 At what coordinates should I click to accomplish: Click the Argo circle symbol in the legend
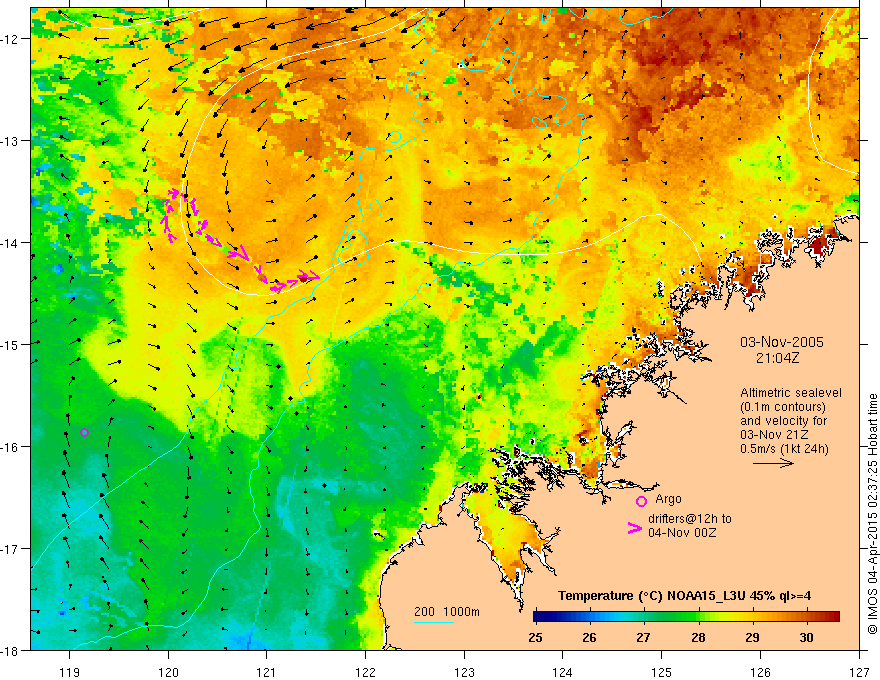(x=641, y=501)
